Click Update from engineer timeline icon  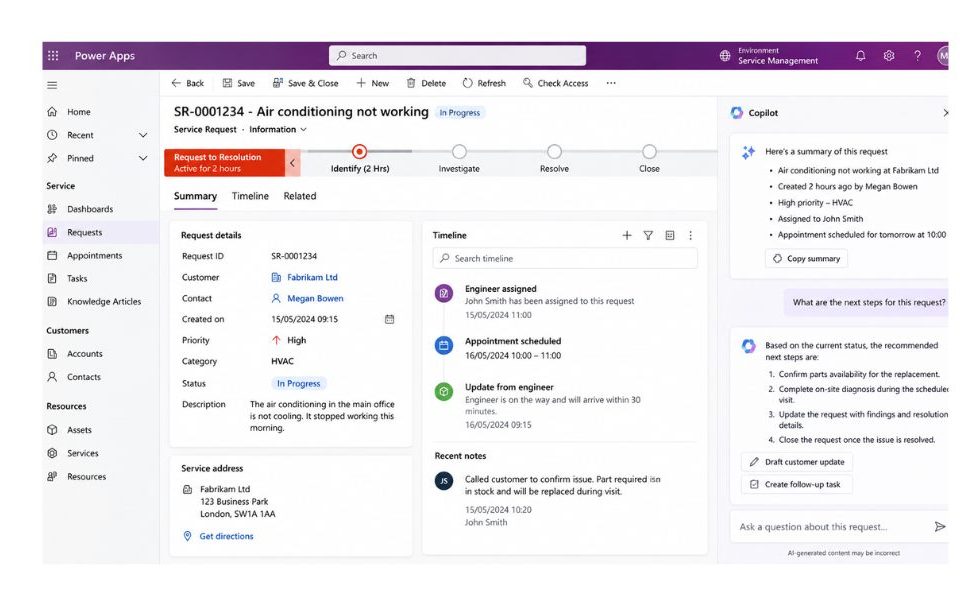click(x=444, y=391)
